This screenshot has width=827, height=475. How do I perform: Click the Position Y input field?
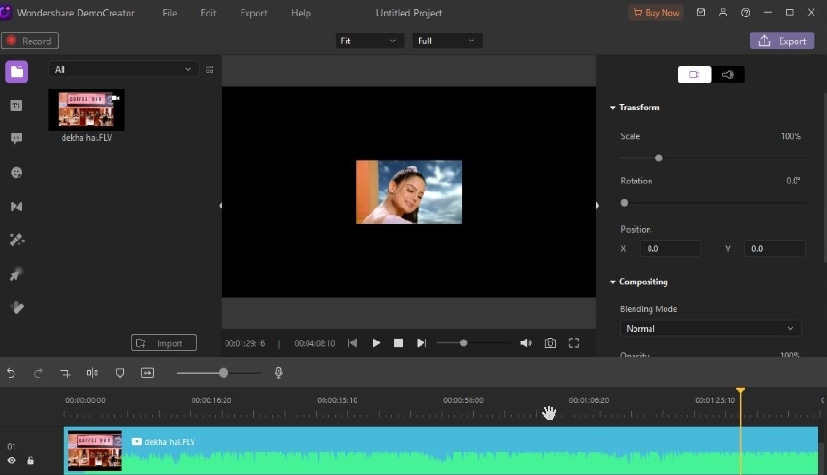[774, 249]
